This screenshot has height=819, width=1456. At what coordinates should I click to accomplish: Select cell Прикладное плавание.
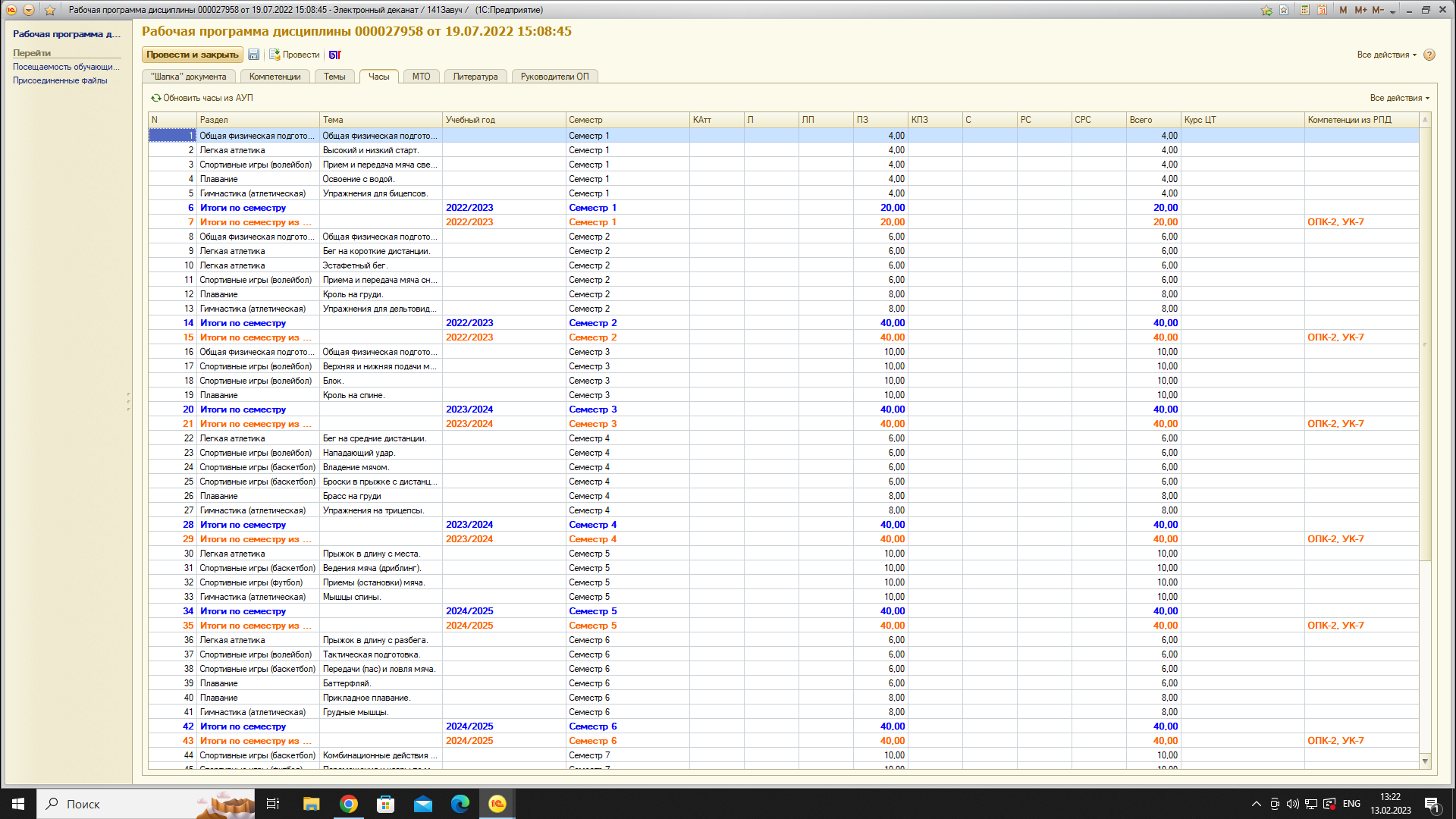(381, 698)
